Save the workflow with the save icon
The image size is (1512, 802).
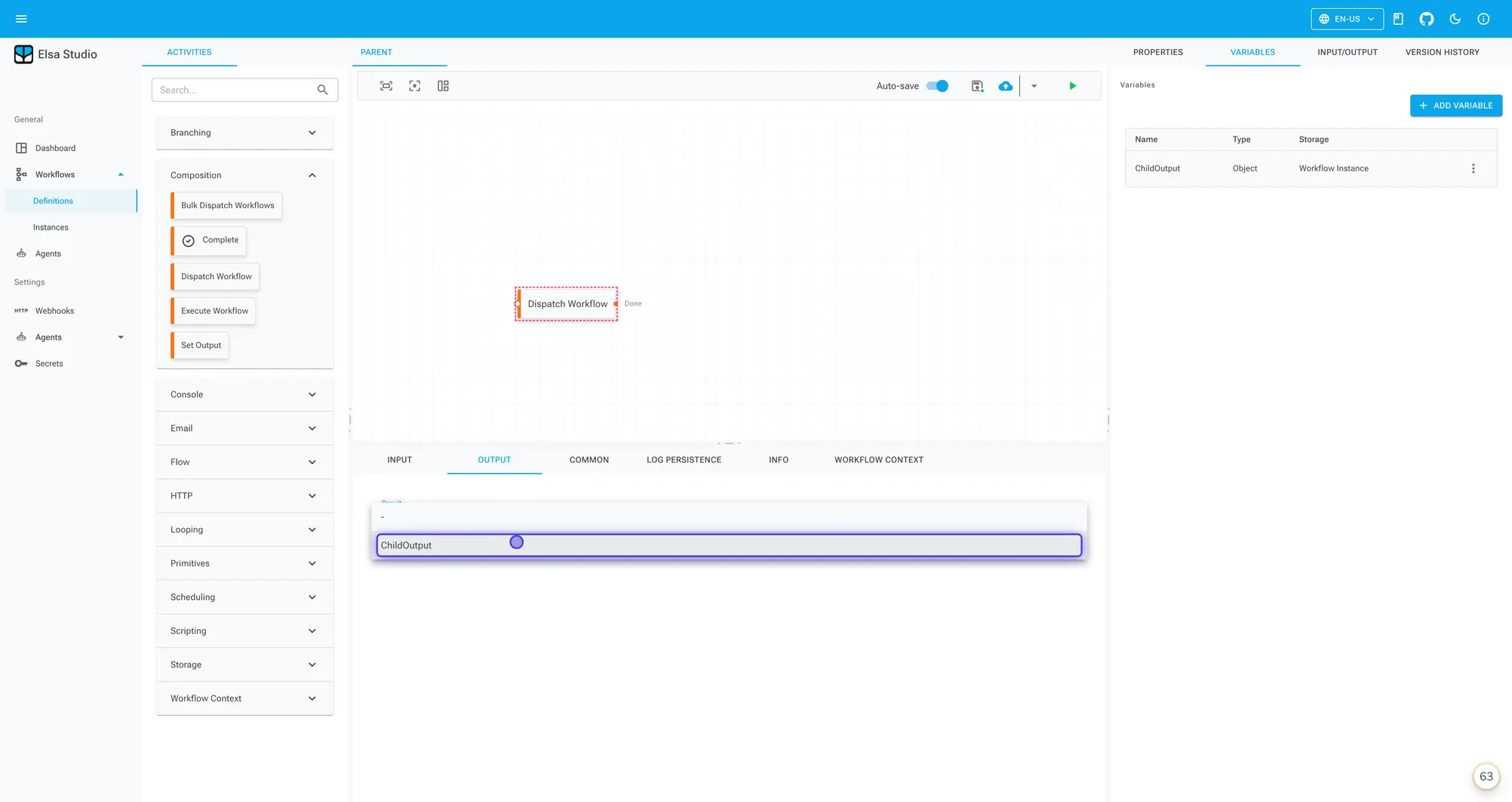pos(977,86)
